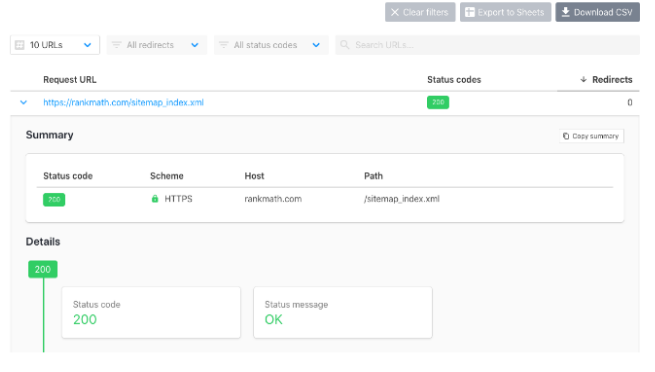
Task: Select the /sitemap_index.xml path value
Action: click(x=401, y=199)
